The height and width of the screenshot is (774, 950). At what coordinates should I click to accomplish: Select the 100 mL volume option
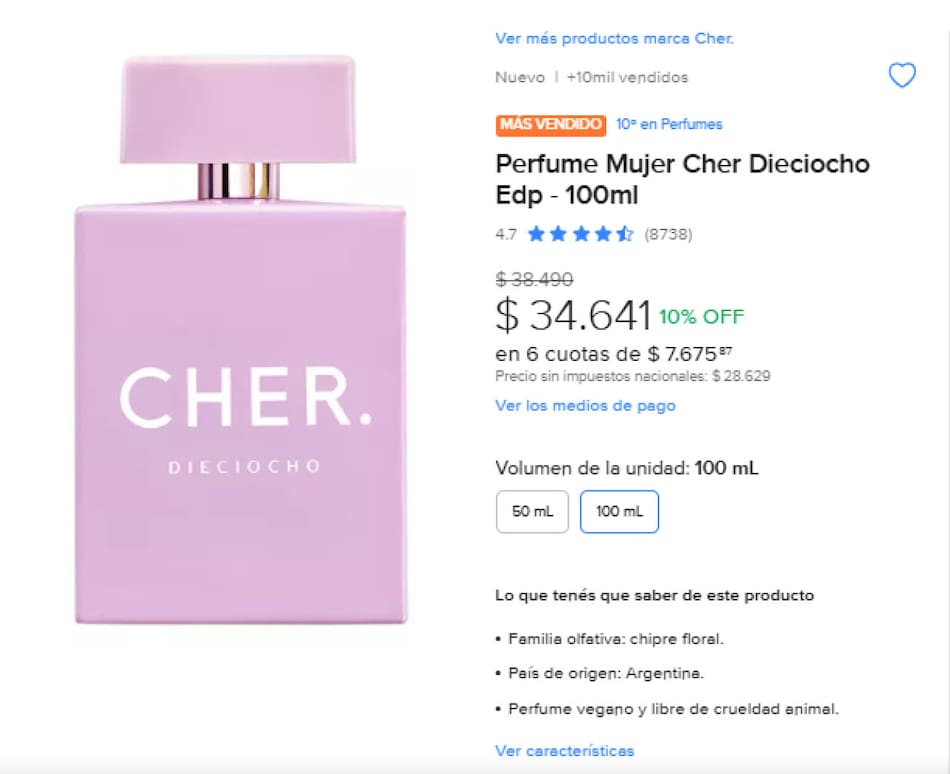point(619,512)
